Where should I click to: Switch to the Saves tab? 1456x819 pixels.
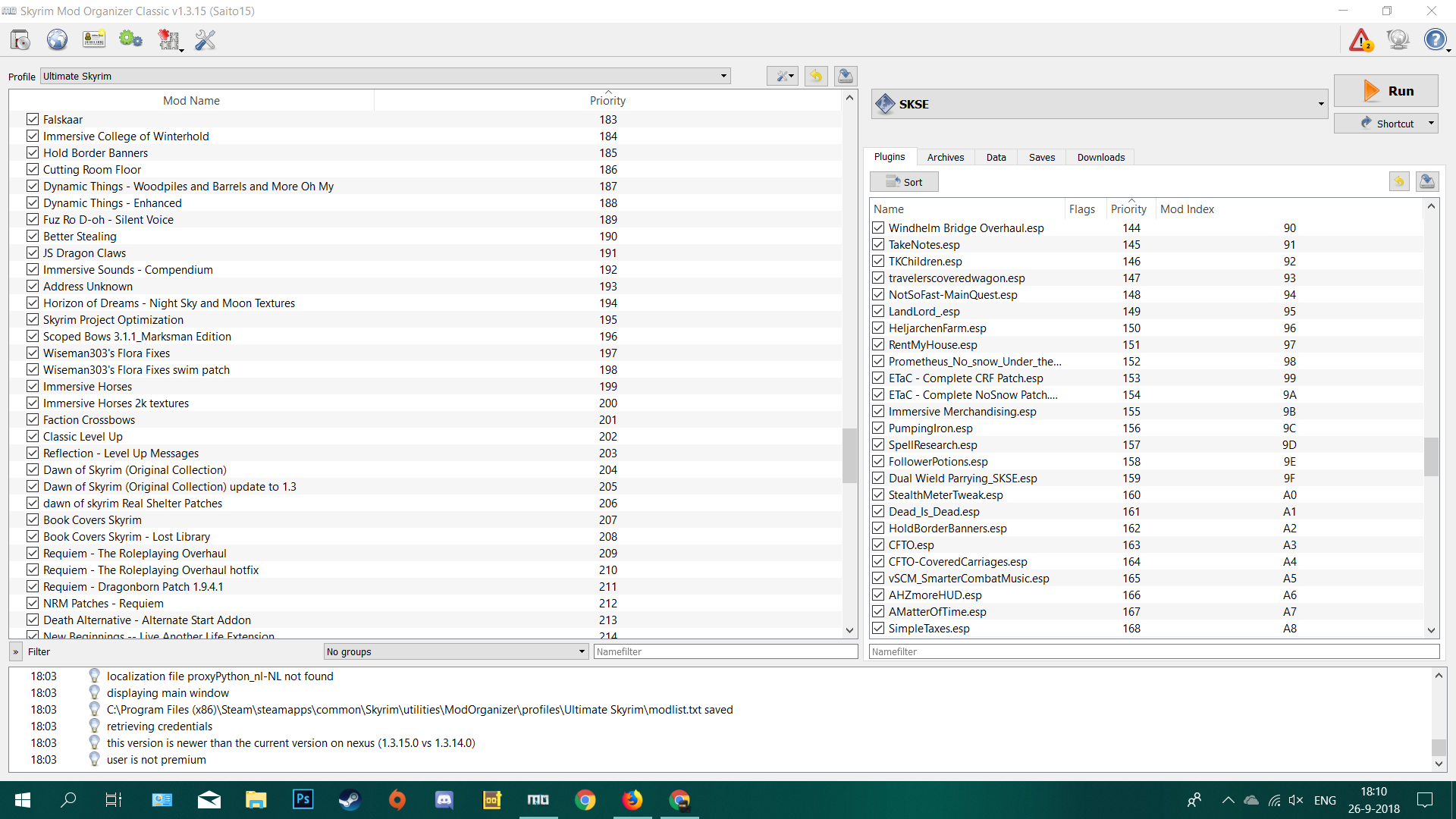1042,157
